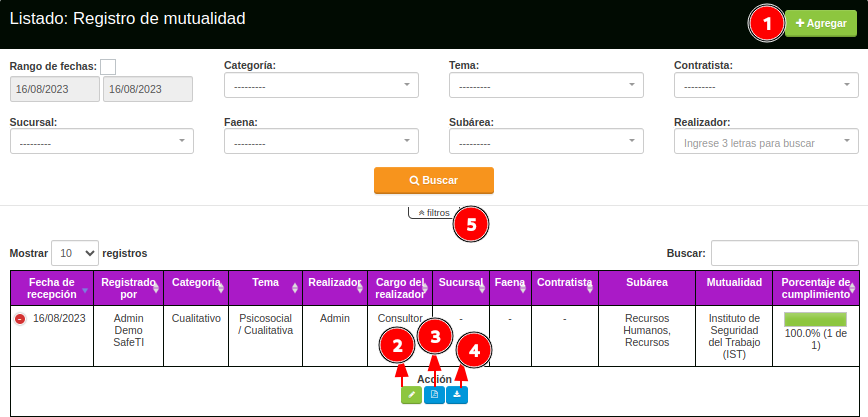Collapse the row with red minus icon
The height and width of the screenshot is (417, 868).
20,319
